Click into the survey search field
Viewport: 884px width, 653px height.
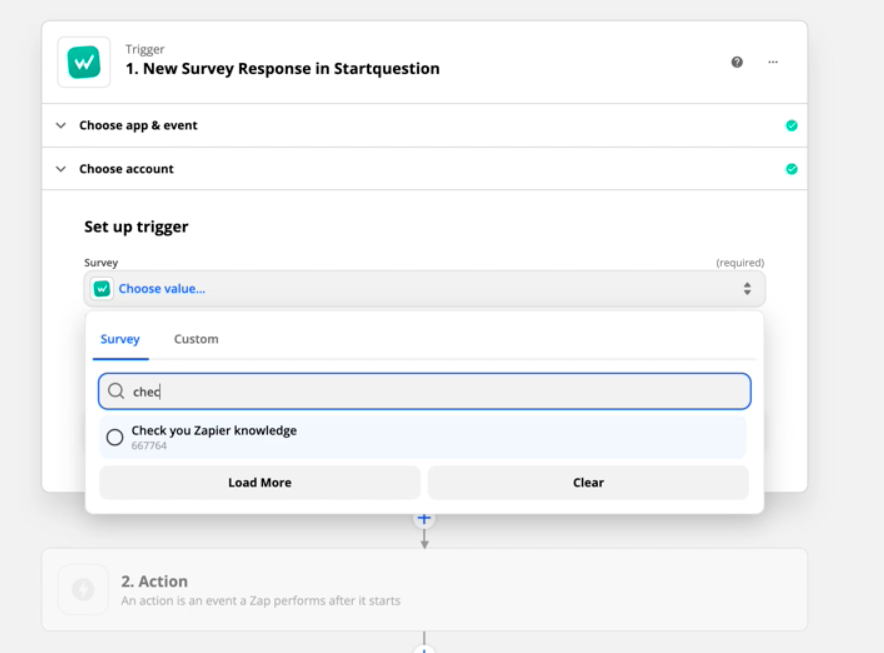pyautogui.click(x=440, y=392)
